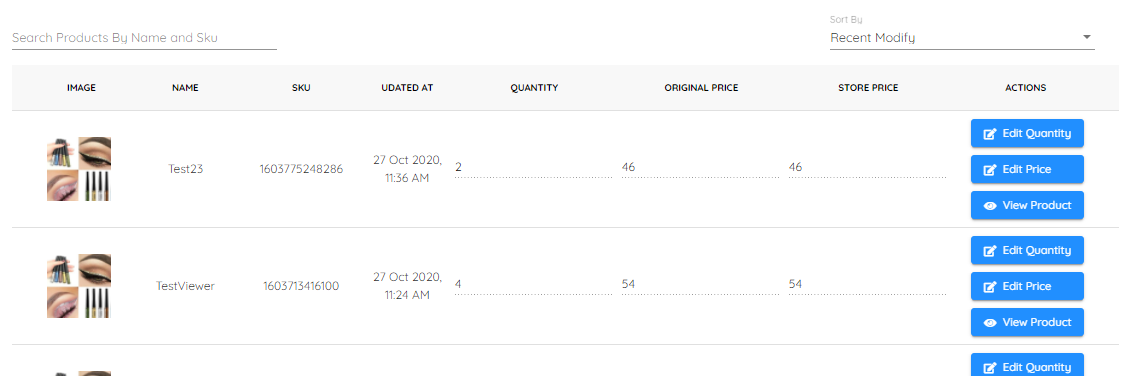Click the pencil icon on Test23's Edit Quantity
1125x376 pixels.
[x=989, y=133]
